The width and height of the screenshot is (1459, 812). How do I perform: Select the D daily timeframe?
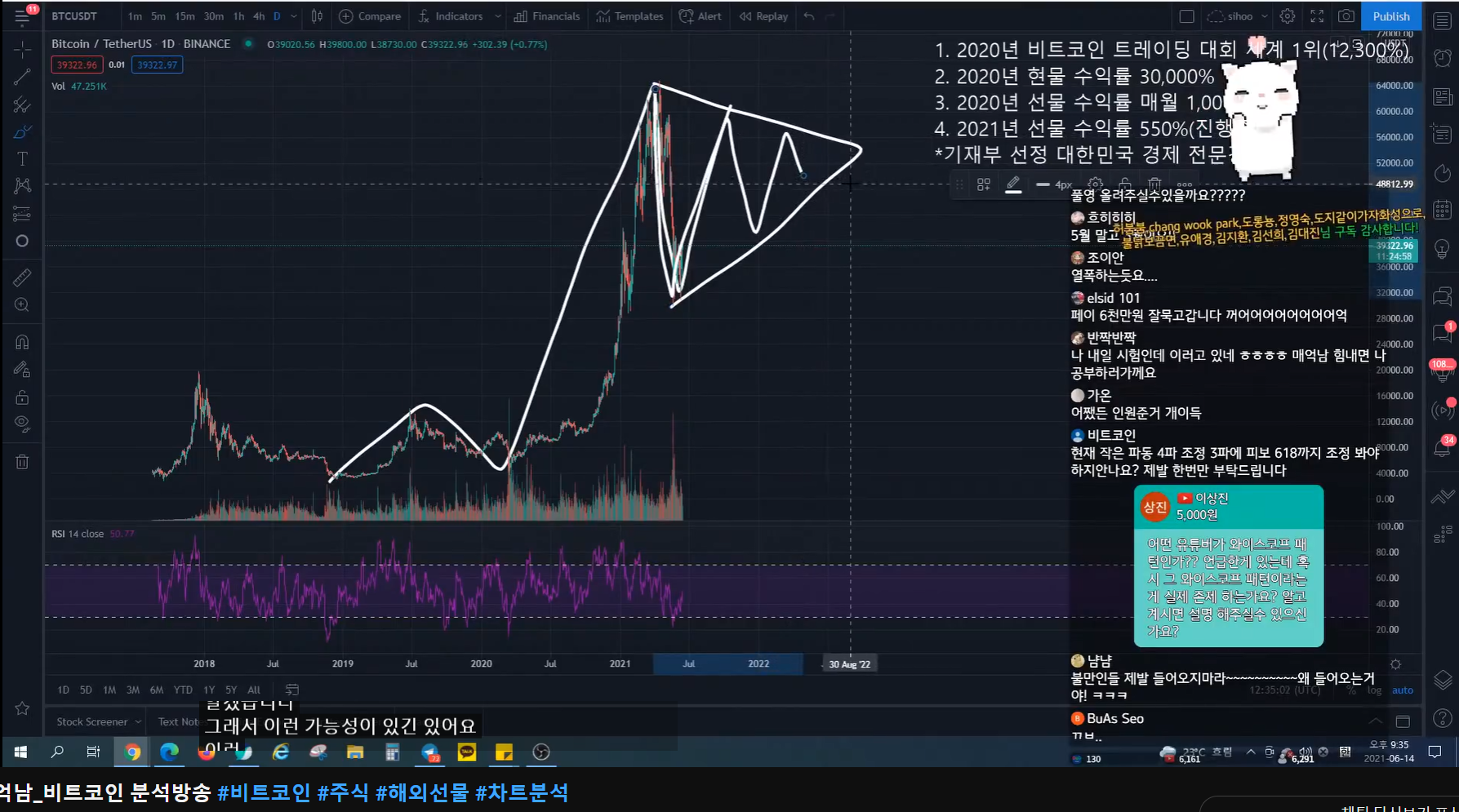point(277,16)
